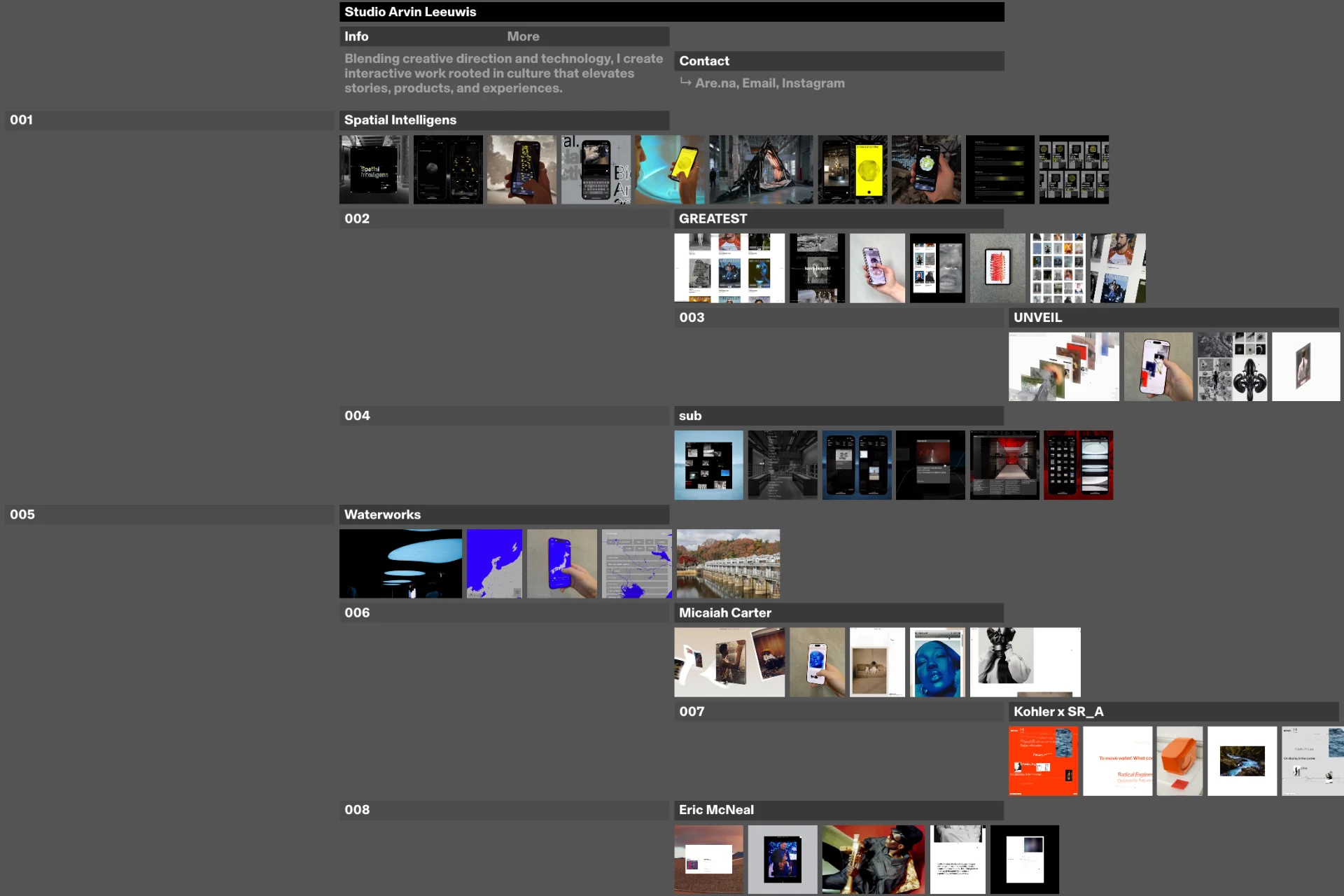The height and width of the screenshot is (896, 1344).
Task: Select the 008 project number label
Action: click(x=357, y=810)
